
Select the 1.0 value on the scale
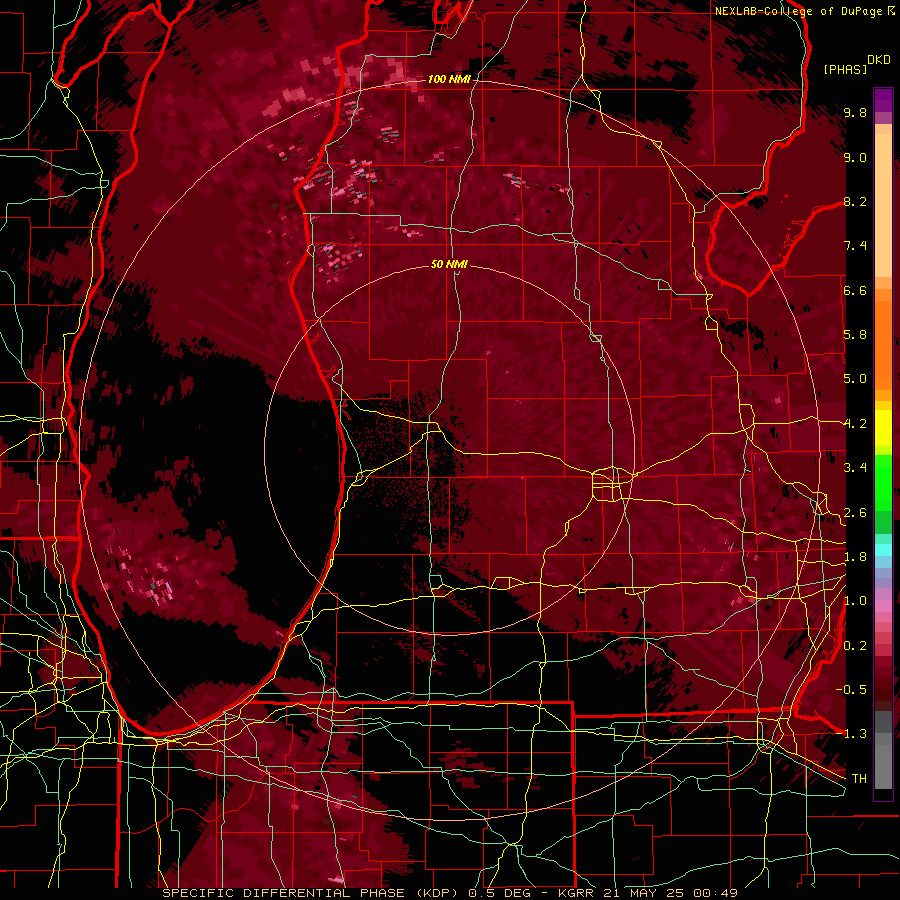click(x=855, y=601)
